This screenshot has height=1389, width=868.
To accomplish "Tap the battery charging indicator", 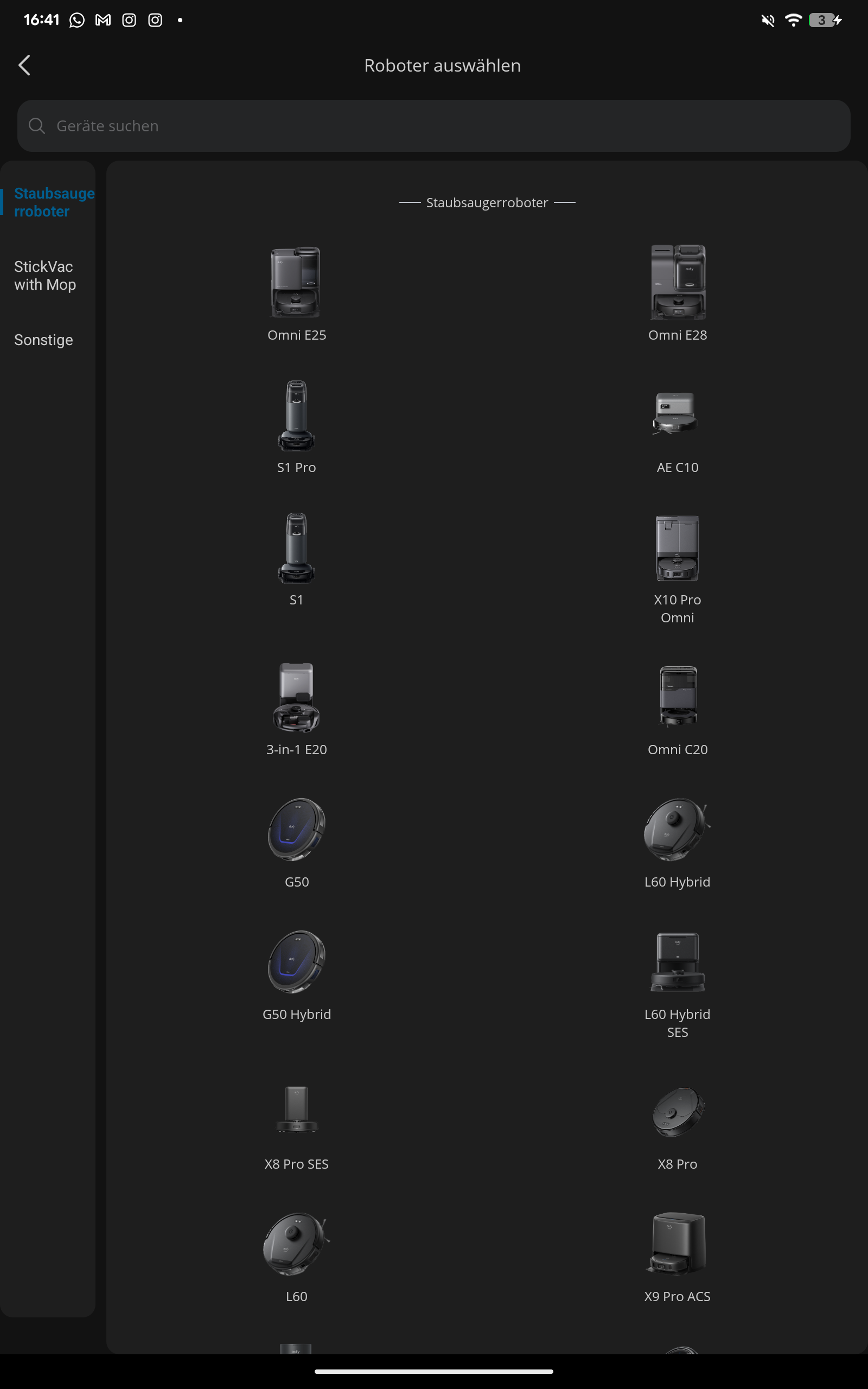I will point(826,20).
